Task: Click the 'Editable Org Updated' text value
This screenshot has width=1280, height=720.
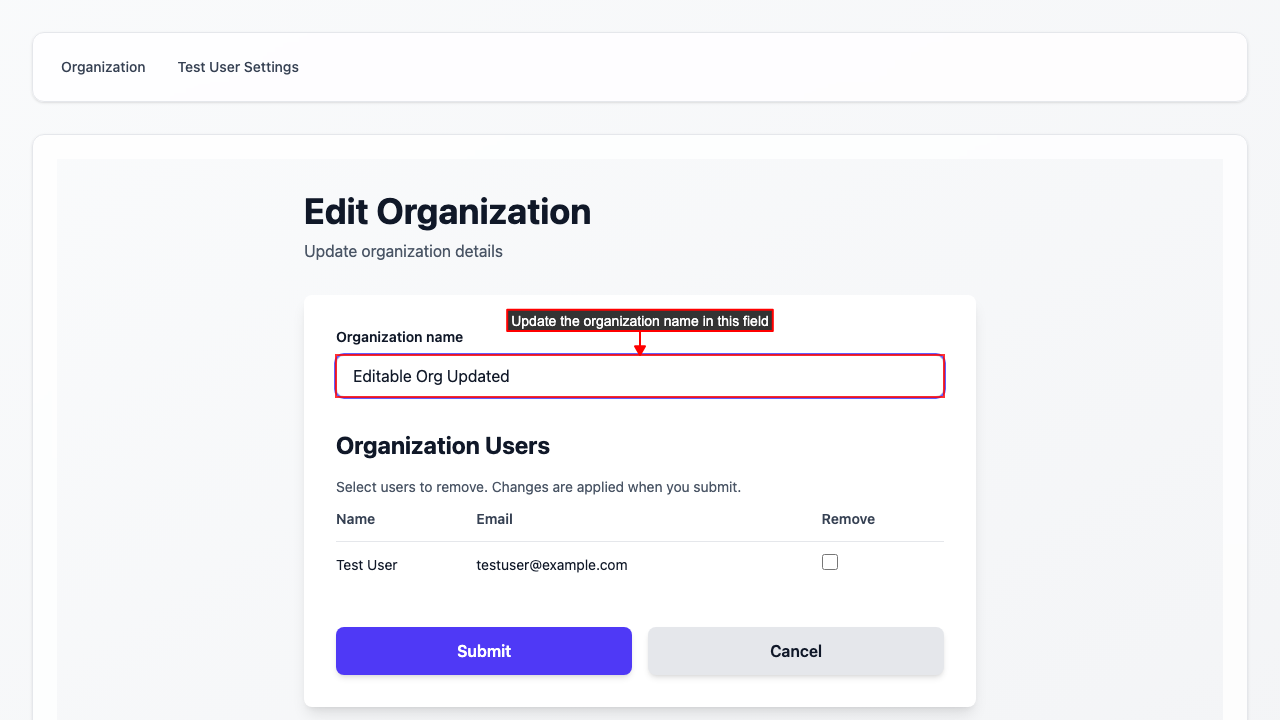Action: click(x=431, y=376)
